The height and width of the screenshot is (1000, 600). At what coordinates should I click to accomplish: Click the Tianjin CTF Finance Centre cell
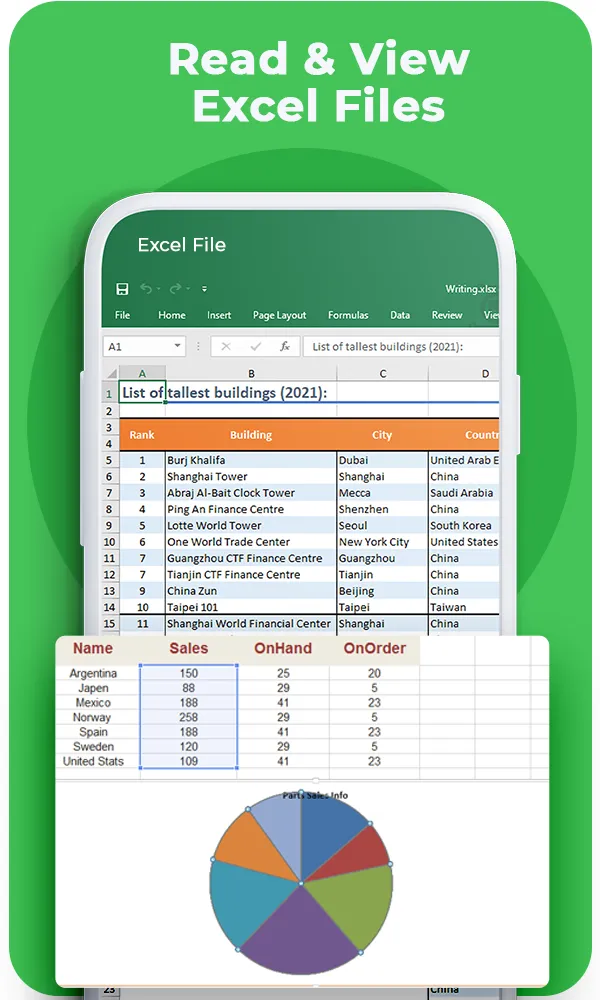pyautogui.click(x=251, y=575)
